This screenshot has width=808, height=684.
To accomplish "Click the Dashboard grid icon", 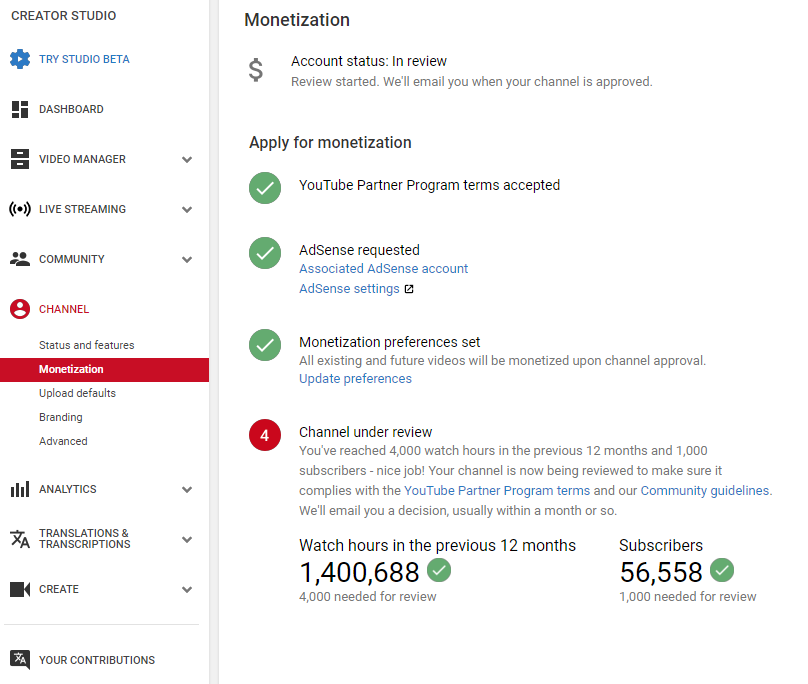I will (x=20, y=109).
